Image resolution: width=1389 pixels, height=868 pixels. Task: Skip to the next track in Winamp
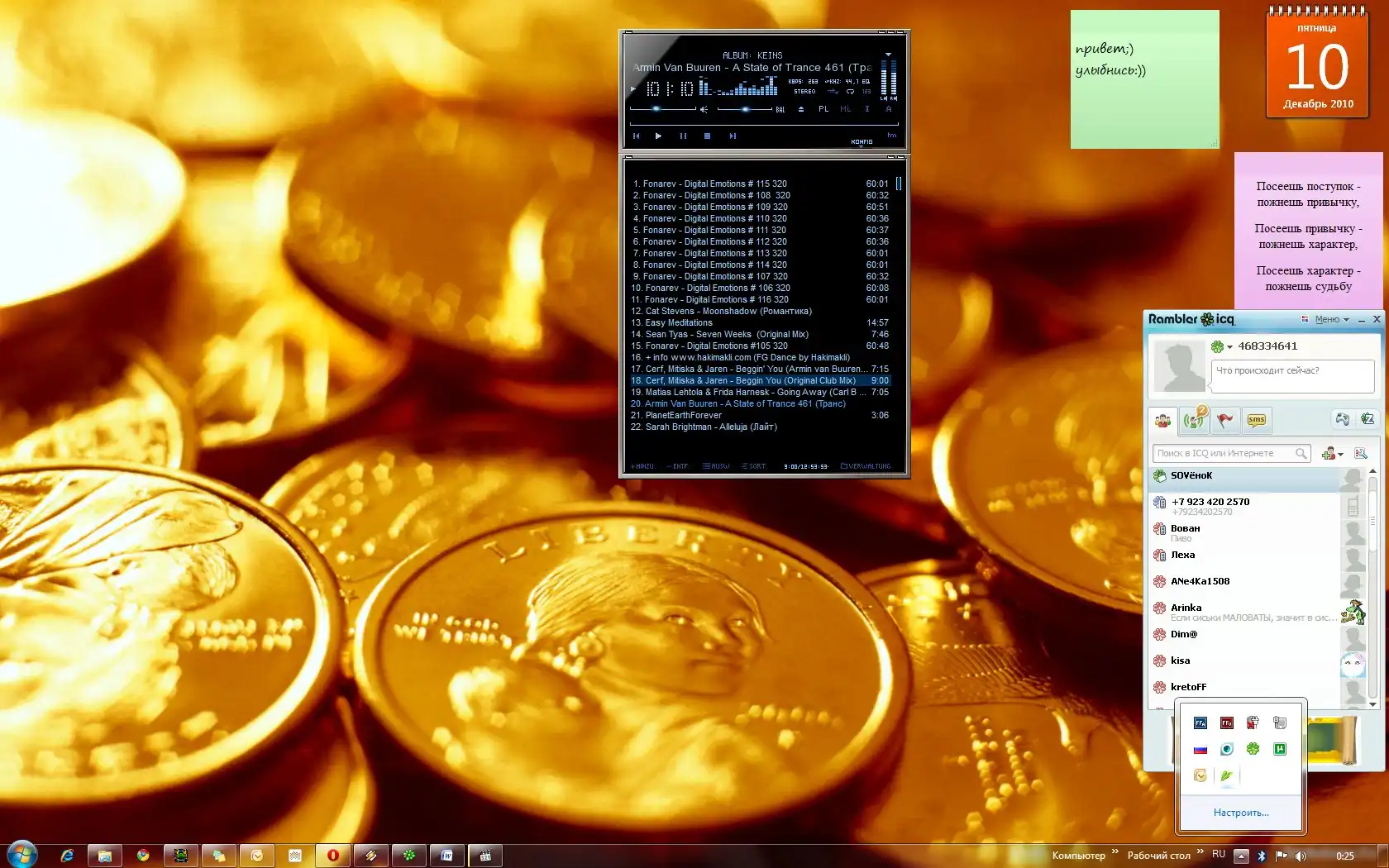tap(733, 136)
